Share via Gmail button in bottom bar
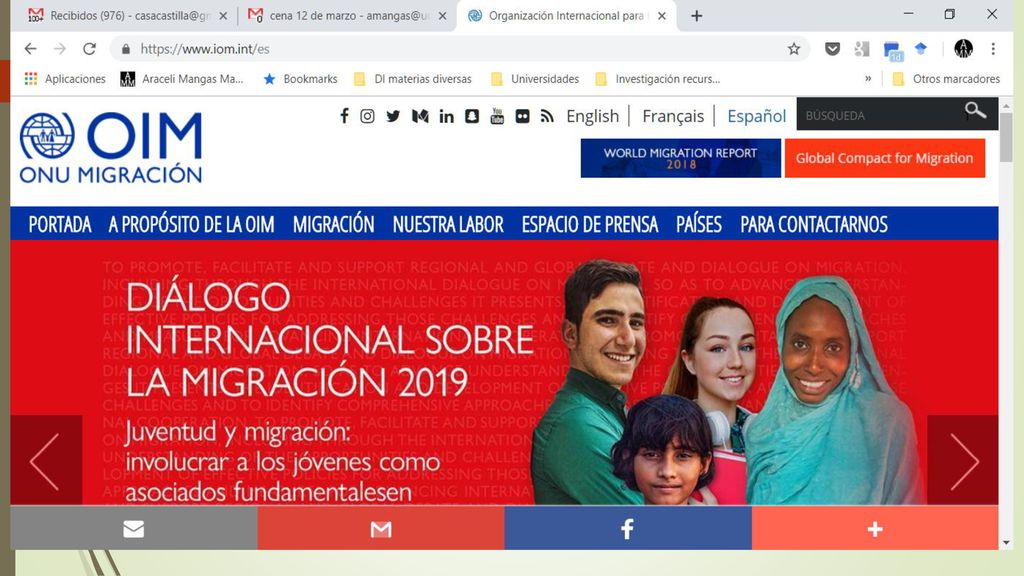1024x576 pixels. (381, 528)
